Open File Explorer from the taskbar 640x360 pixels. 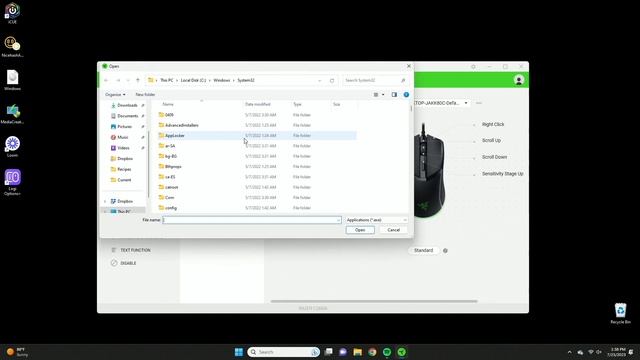tap(358, 352)
